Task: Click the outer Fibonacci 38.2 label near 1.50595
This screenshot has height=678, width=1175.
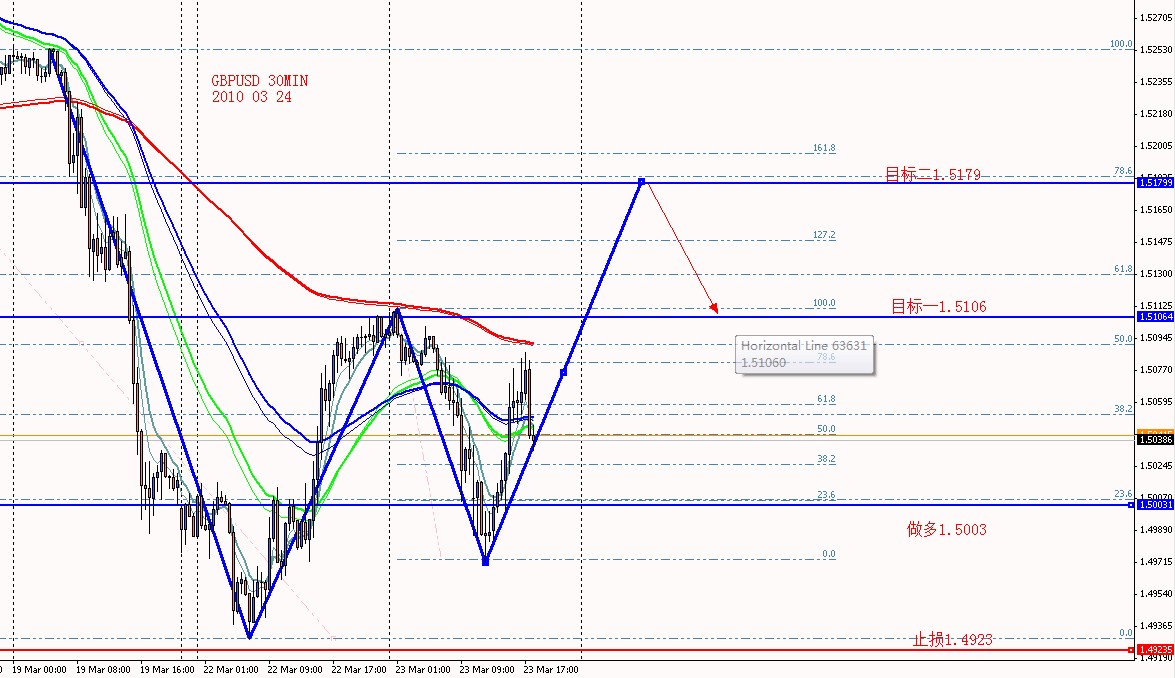Action: (1123, 408)
